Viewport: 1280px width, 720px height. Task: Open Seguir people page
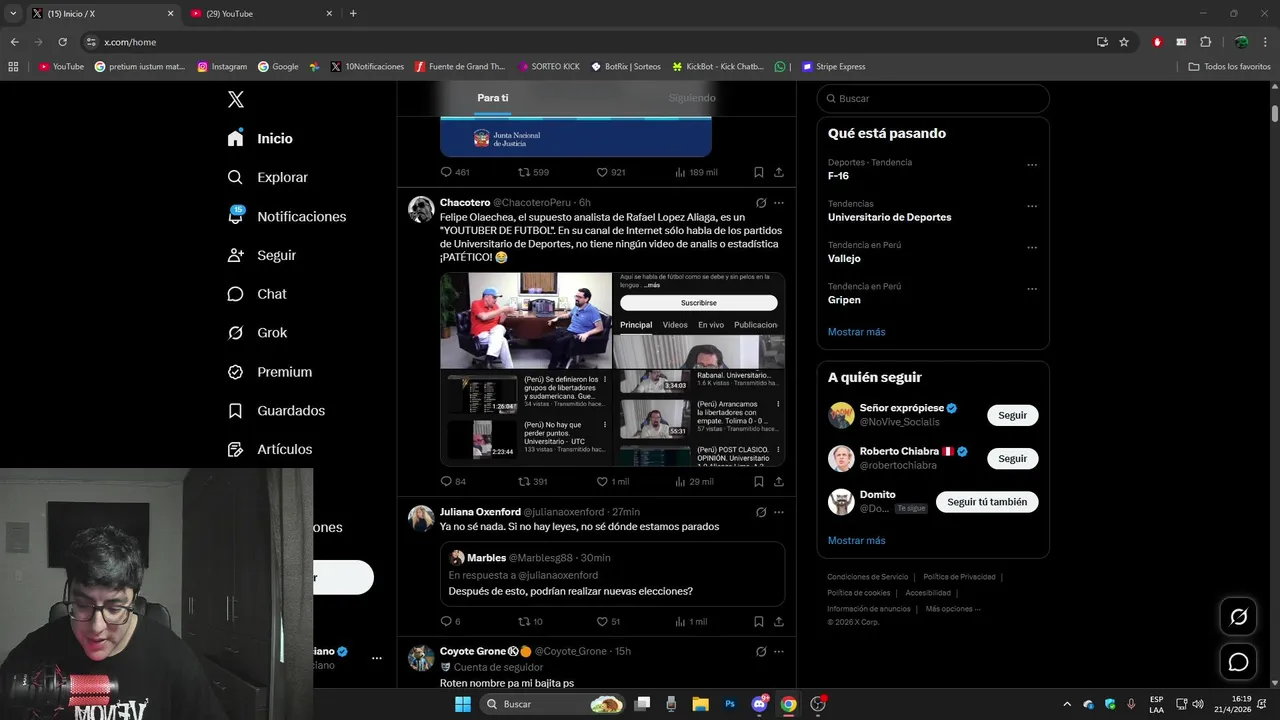[261, 255]
